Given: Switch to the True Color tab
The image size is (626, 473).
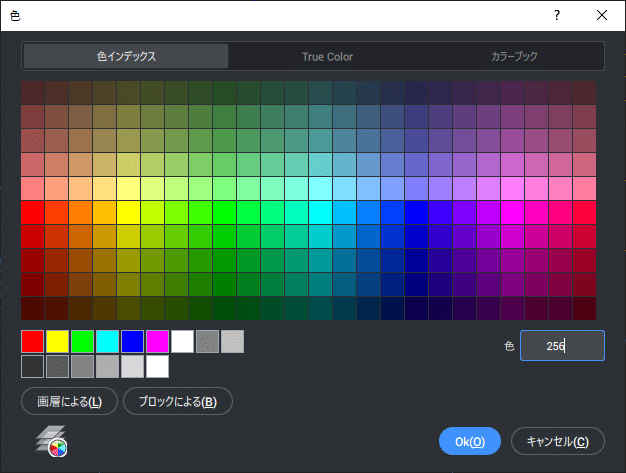Looking at the screenshot, I should [x=327, y=56].
